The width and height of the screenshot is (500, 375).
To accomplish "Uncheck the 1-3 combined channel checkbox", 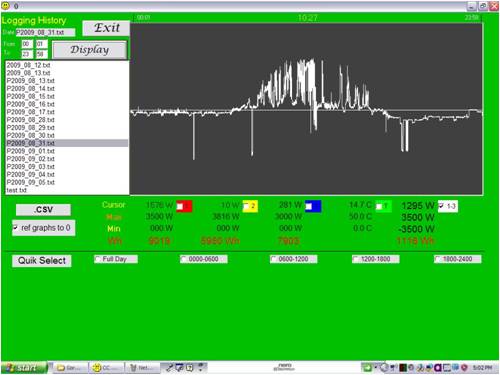I will click(x=441, y=206).
